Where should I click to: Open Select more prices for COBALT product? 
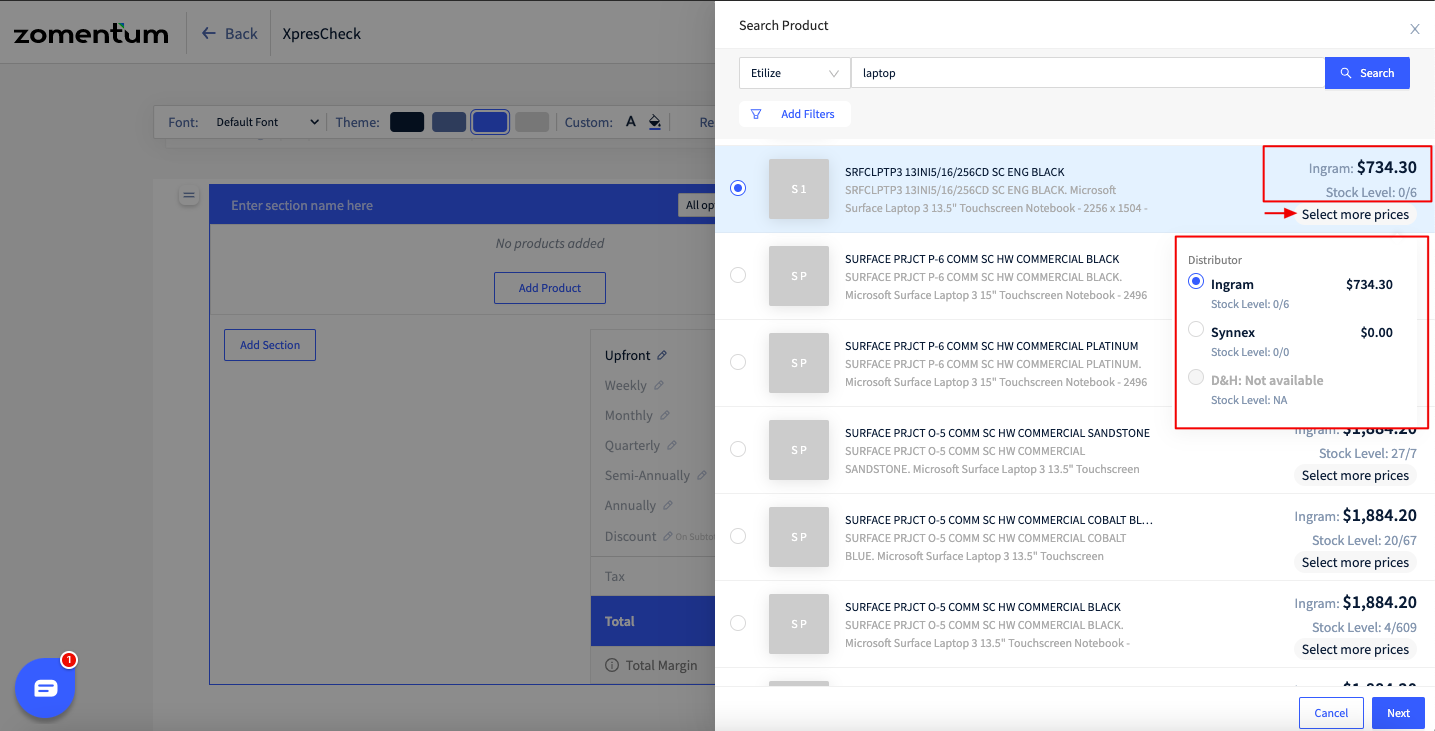click(x=1355, y=562)
